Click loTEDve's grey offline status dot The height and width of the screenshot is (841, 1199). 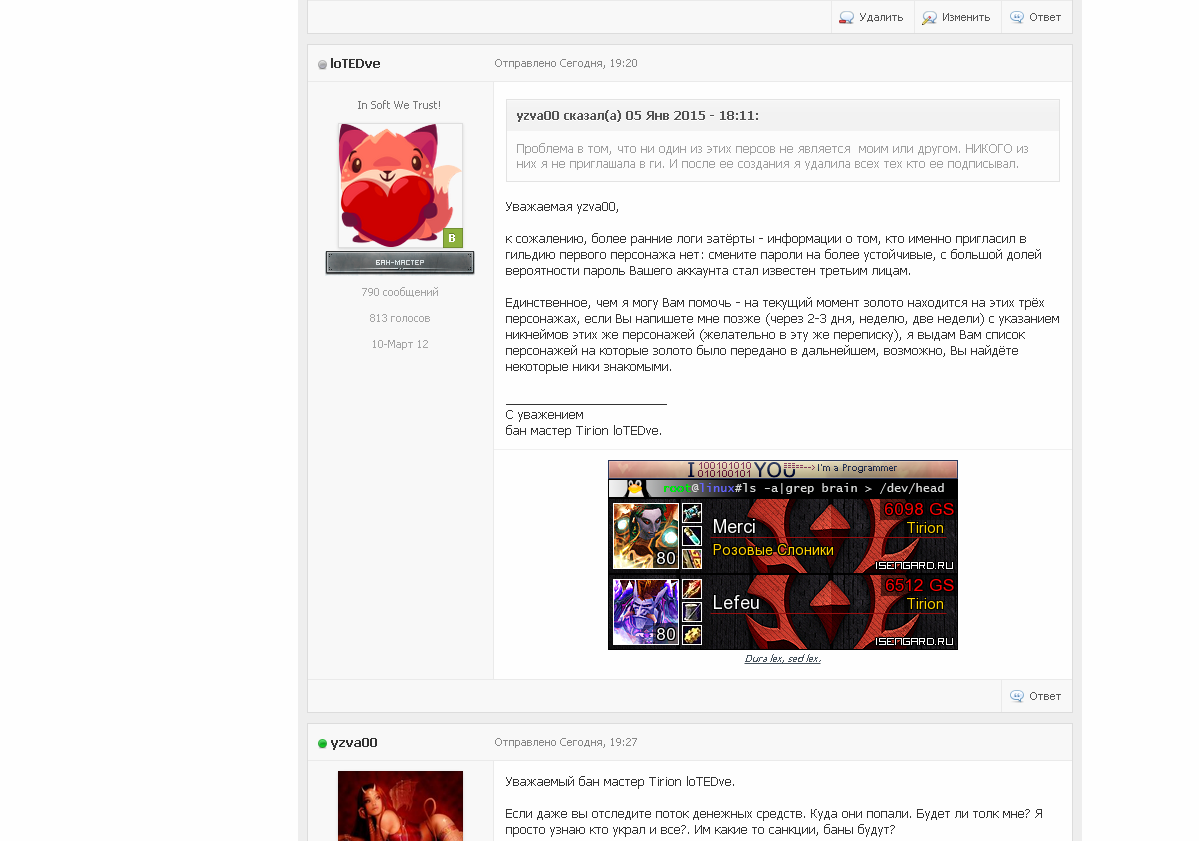point(323,64)
